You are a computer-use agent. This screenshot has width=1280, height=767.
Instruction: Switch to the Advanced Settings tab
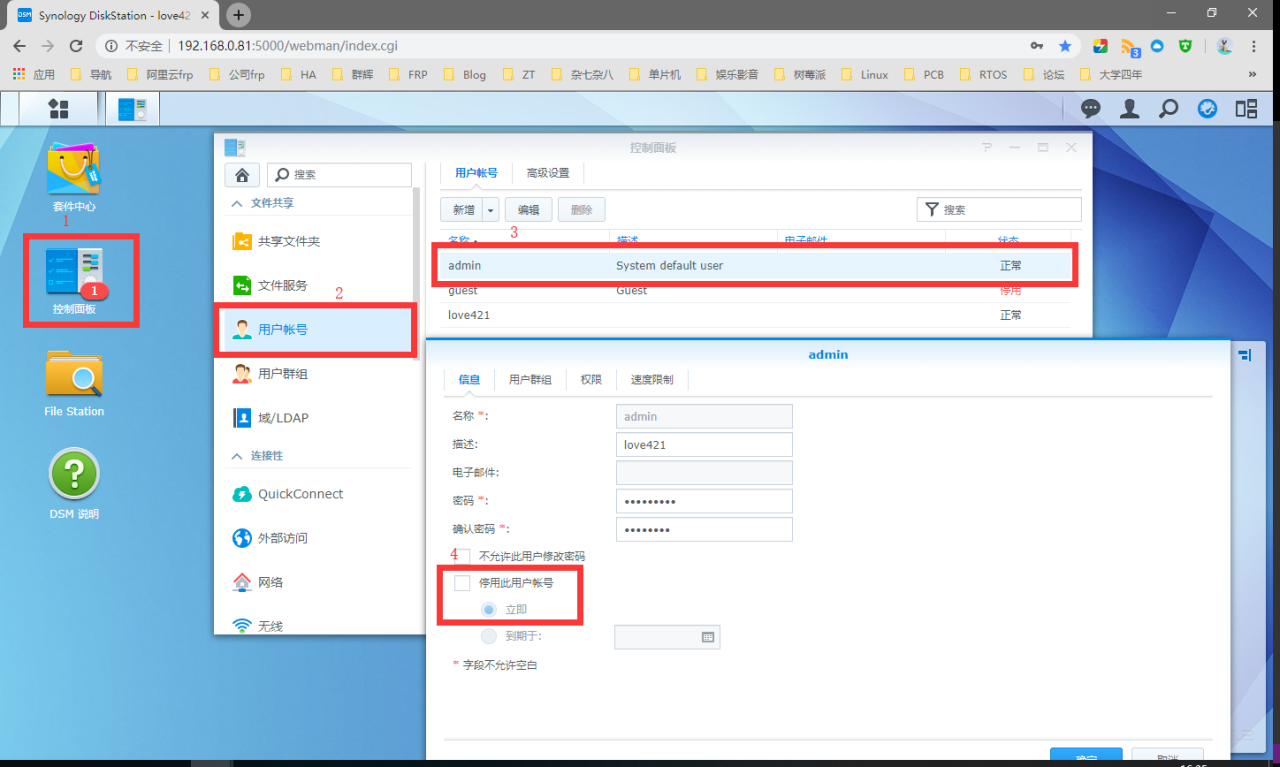(x=548, y=173)
